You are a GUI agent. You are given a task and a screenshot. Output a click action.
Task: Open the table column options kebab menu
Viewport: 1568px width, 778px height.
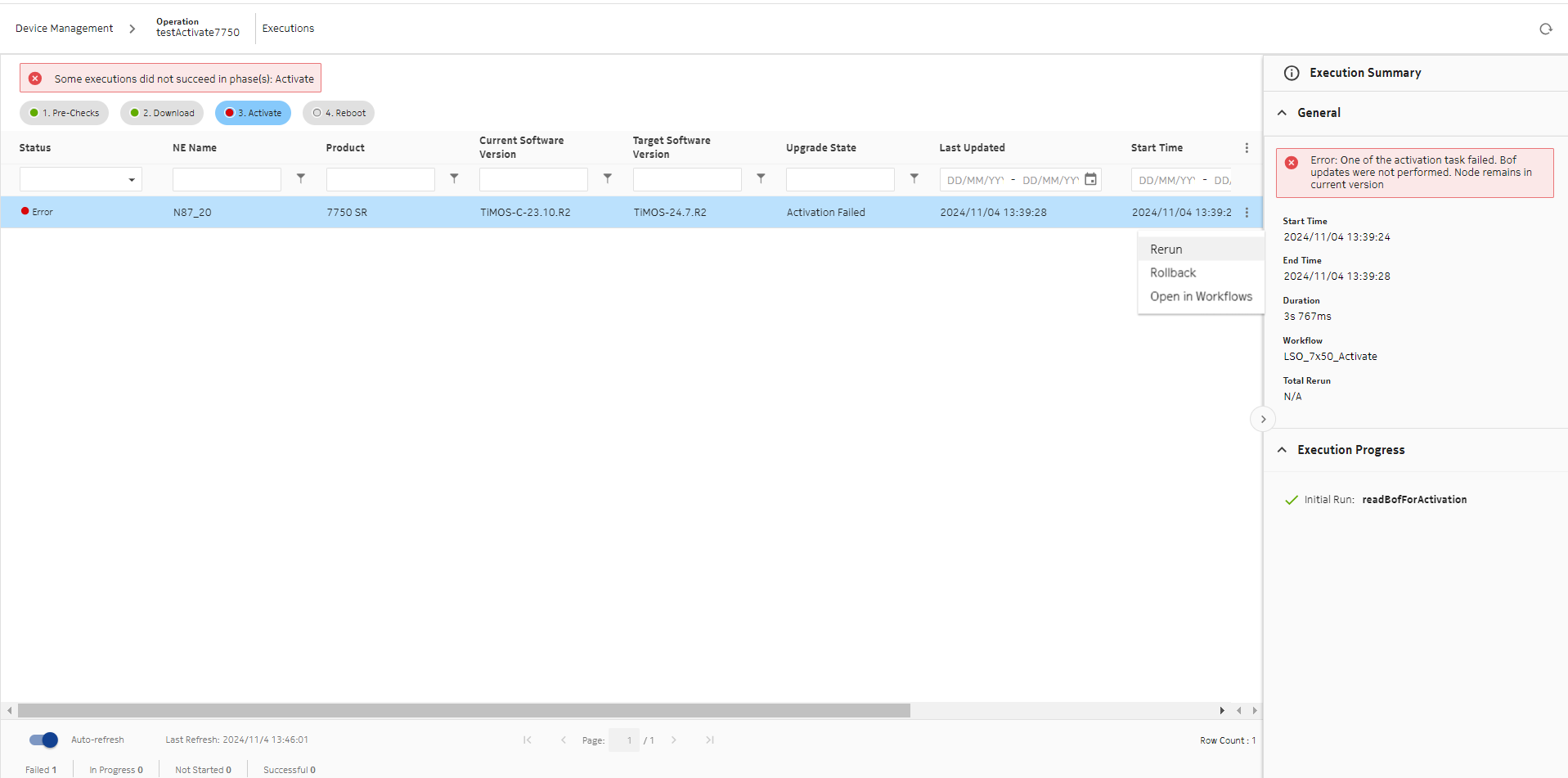pyautogui.click(x=1247, y=148)
